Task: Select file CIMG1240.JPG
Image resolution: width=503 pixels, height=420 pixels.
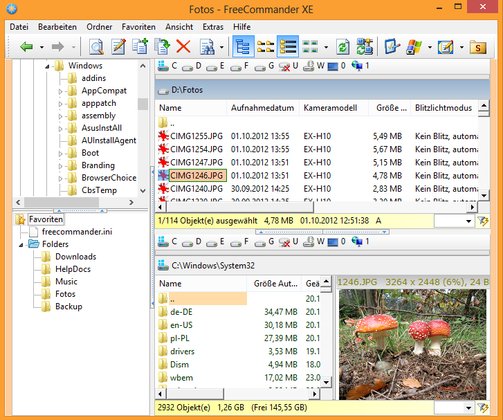Action: [x=196, y=189]
